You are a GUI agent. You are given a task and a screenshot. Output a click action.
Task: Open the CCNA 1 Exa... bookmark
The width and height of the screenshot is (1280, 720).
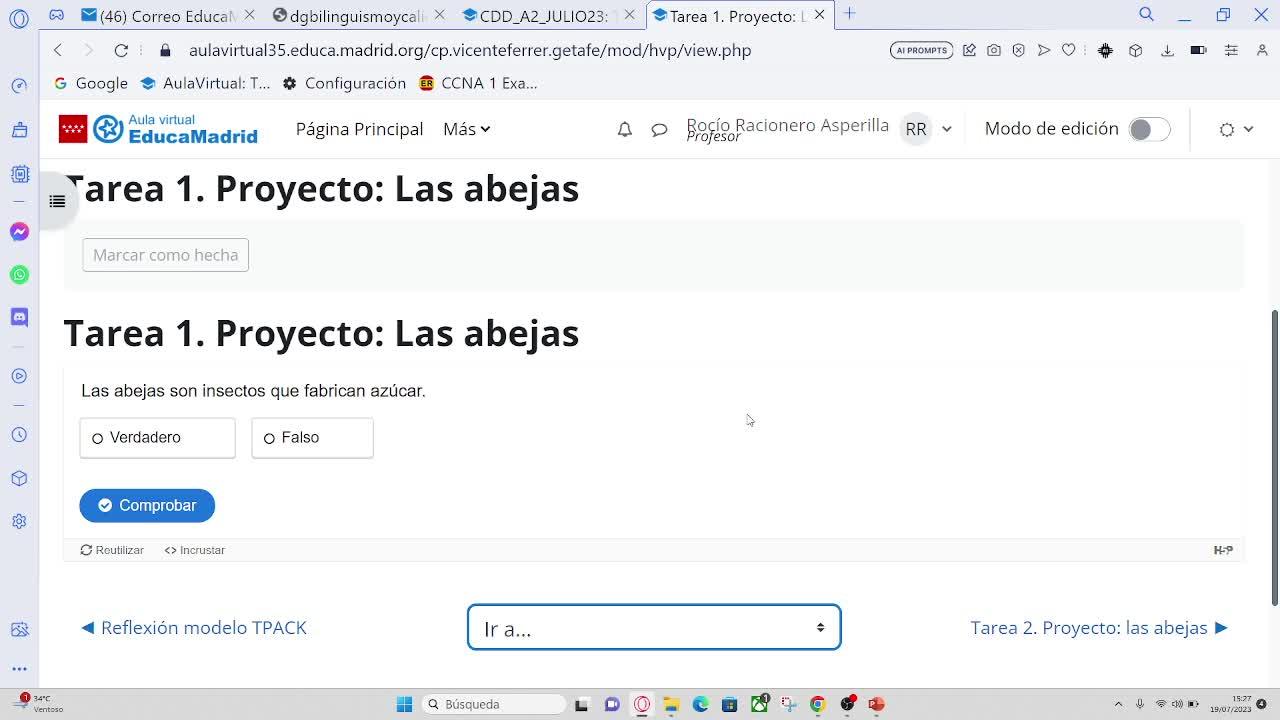[x=479, y=83]
